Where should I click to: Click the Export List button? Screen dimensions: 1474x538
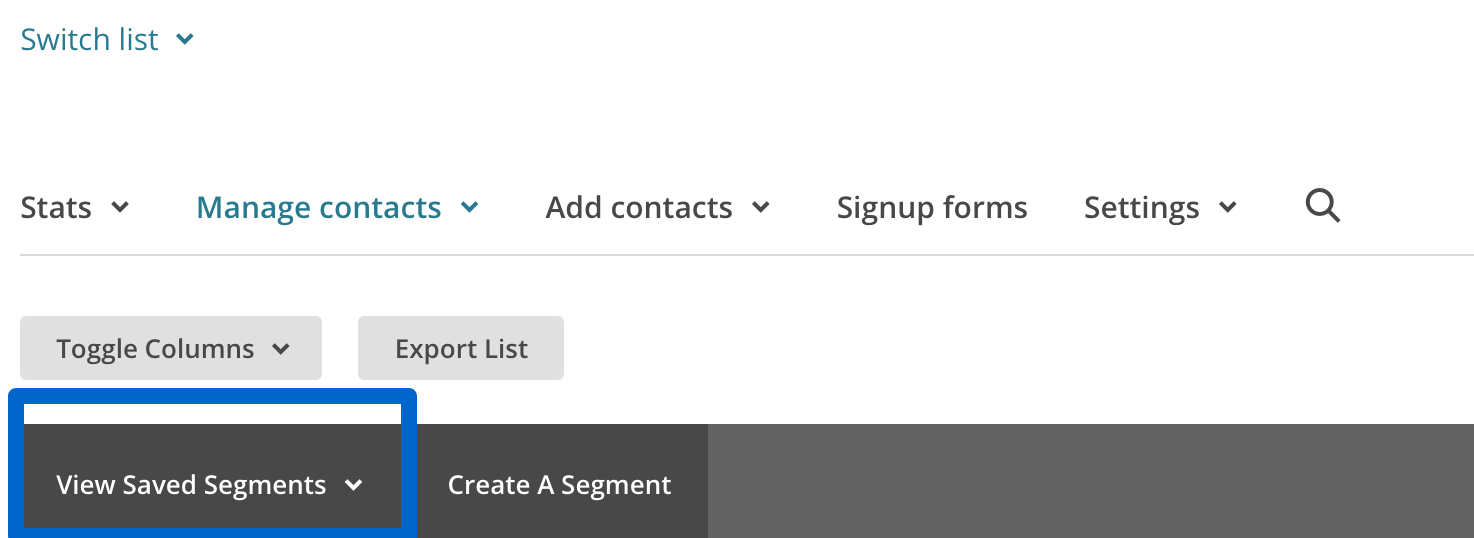click(461, 348)
